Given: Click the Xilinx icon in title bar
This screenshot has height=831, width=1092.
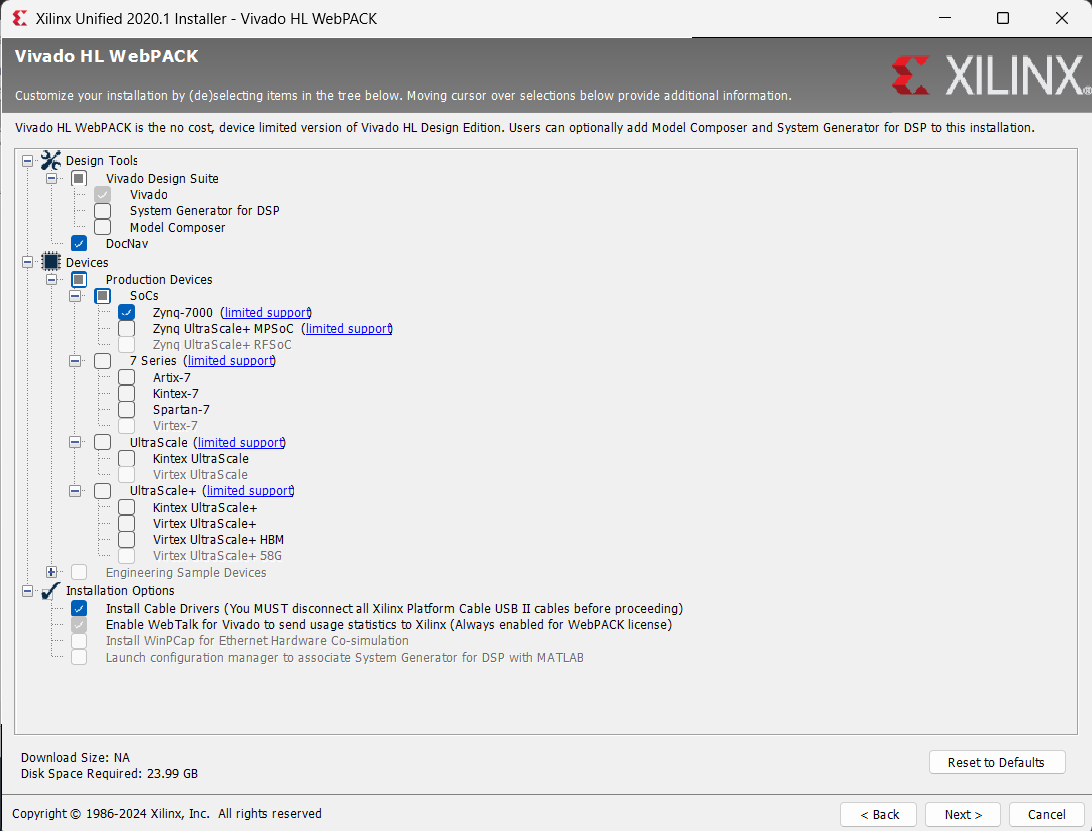Looking at the screenshot, I should 20,19.
